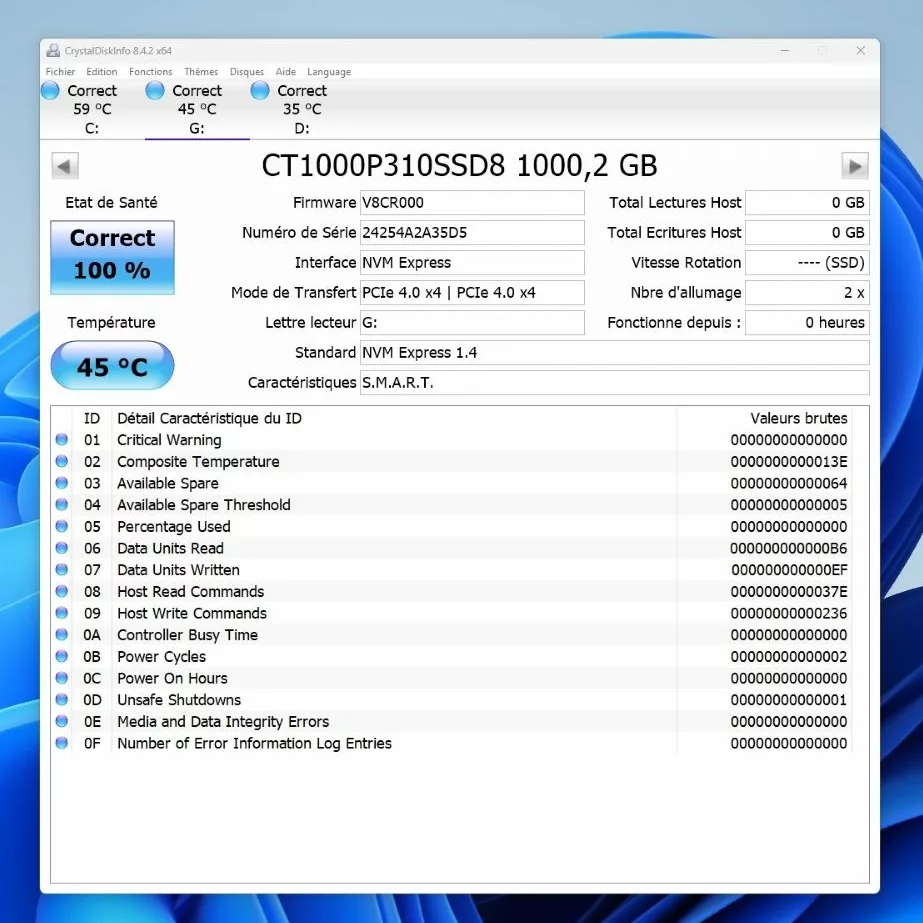Click status dot of Unsafe Shutdowns row
The height and width of the screenshot is (923, 923).
click(x=62, y=699)
